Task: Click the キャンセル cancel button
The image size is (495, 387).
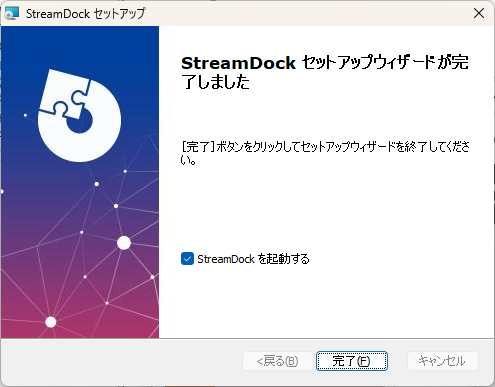Action: 442,361
